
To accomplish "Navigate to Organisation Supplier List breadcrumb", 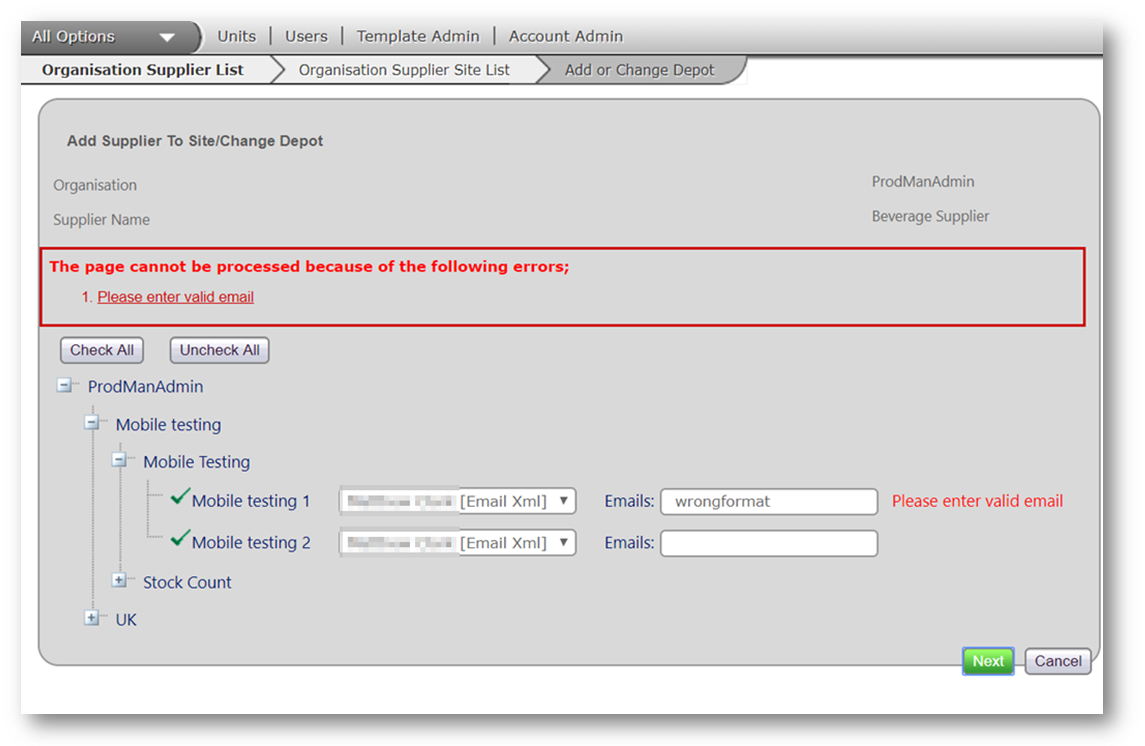I will tap(143, 70).
